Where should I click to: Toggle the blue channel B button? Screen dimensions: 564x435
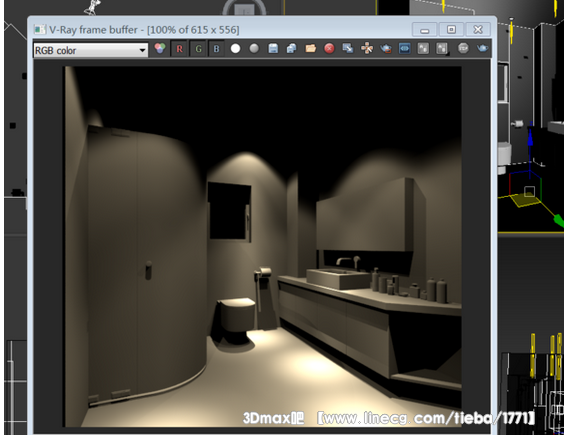click(x=216, y=49)
